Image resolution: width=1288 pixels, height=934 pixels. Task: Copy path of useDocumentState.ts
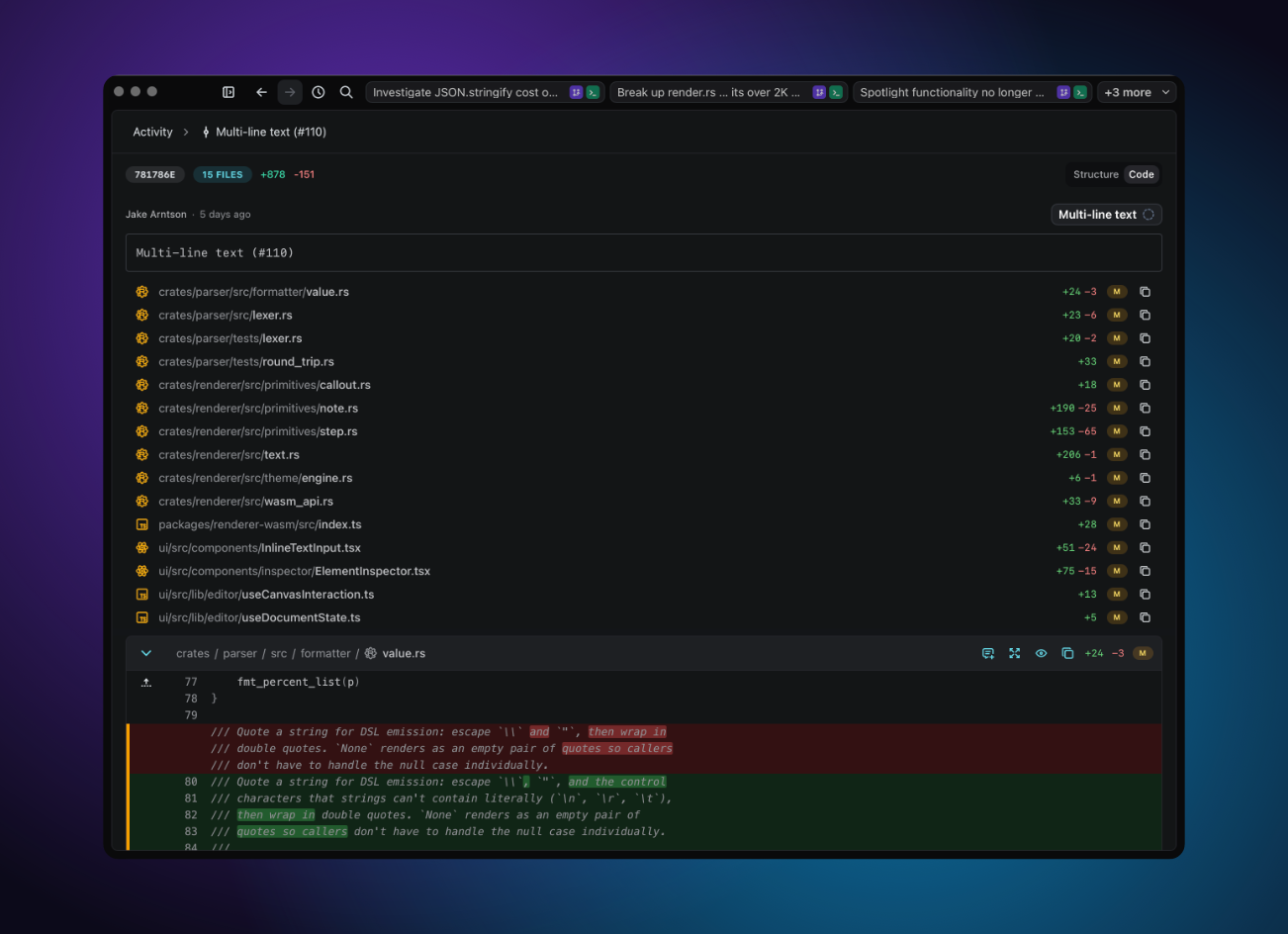pyautogui.click(x=1145, y=617)
